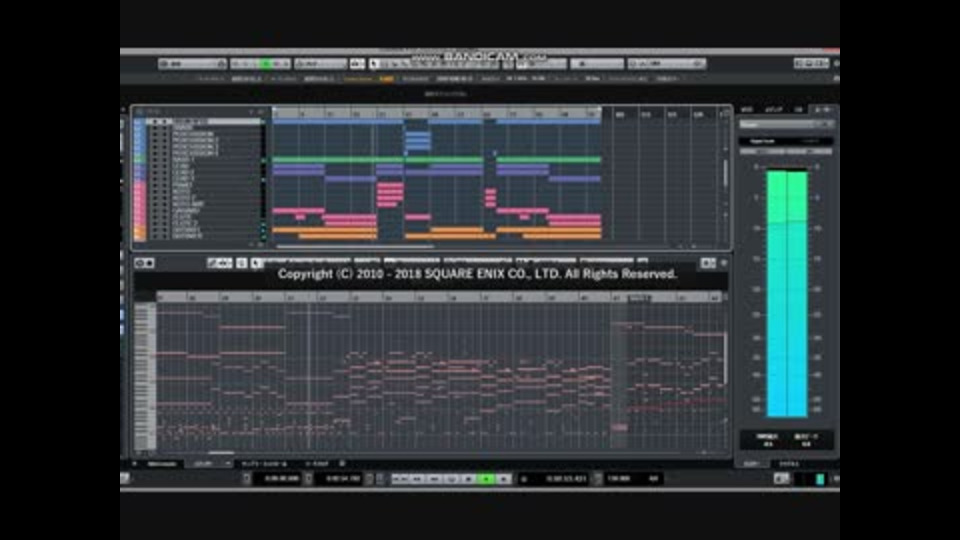Click the main time position display 0:00:53
960x540 pixels.
point(566,479)
